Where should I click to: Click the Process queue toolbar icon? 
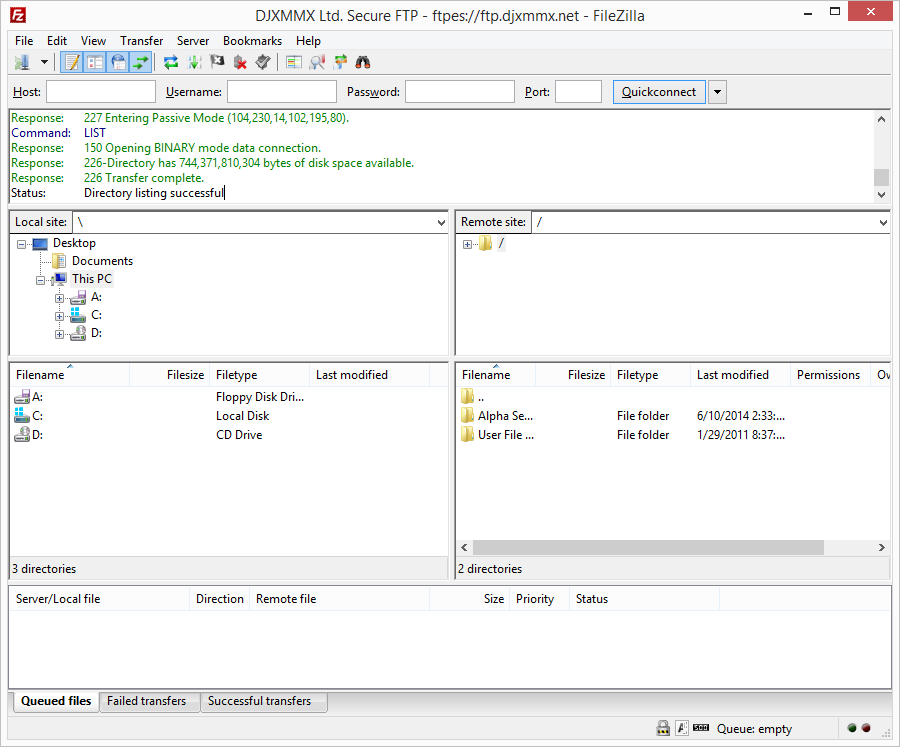194,62
